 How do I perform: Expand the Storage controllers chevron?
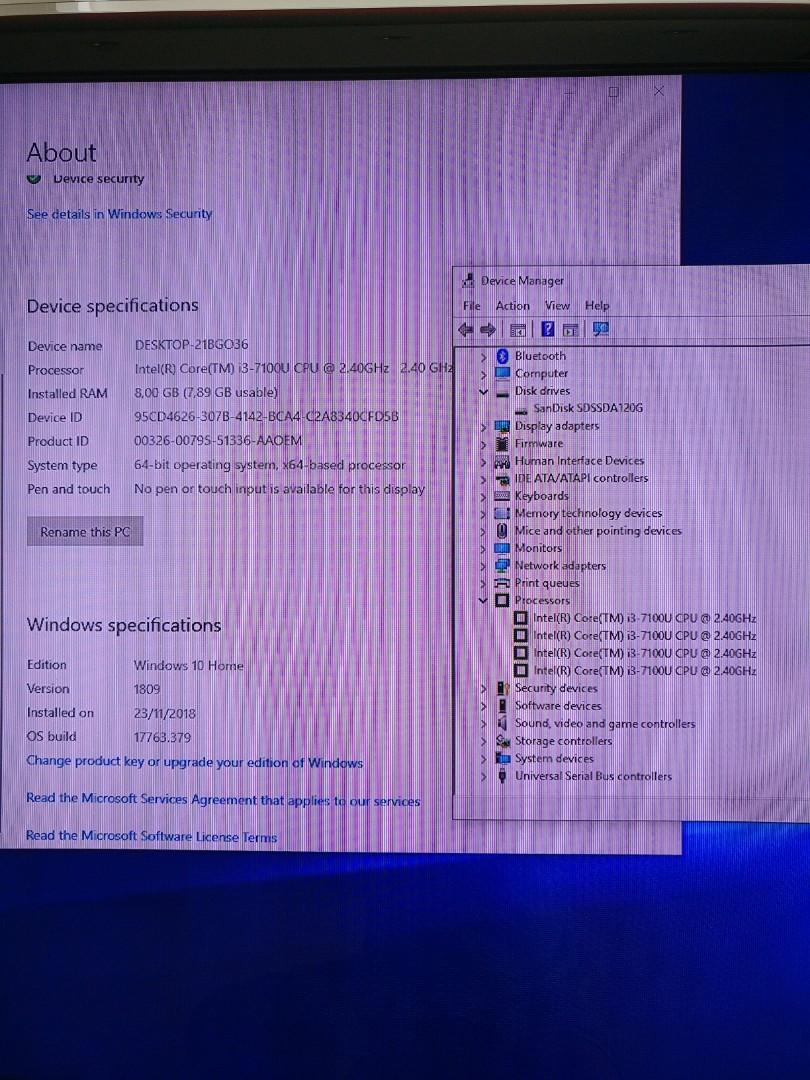point(484,741)
